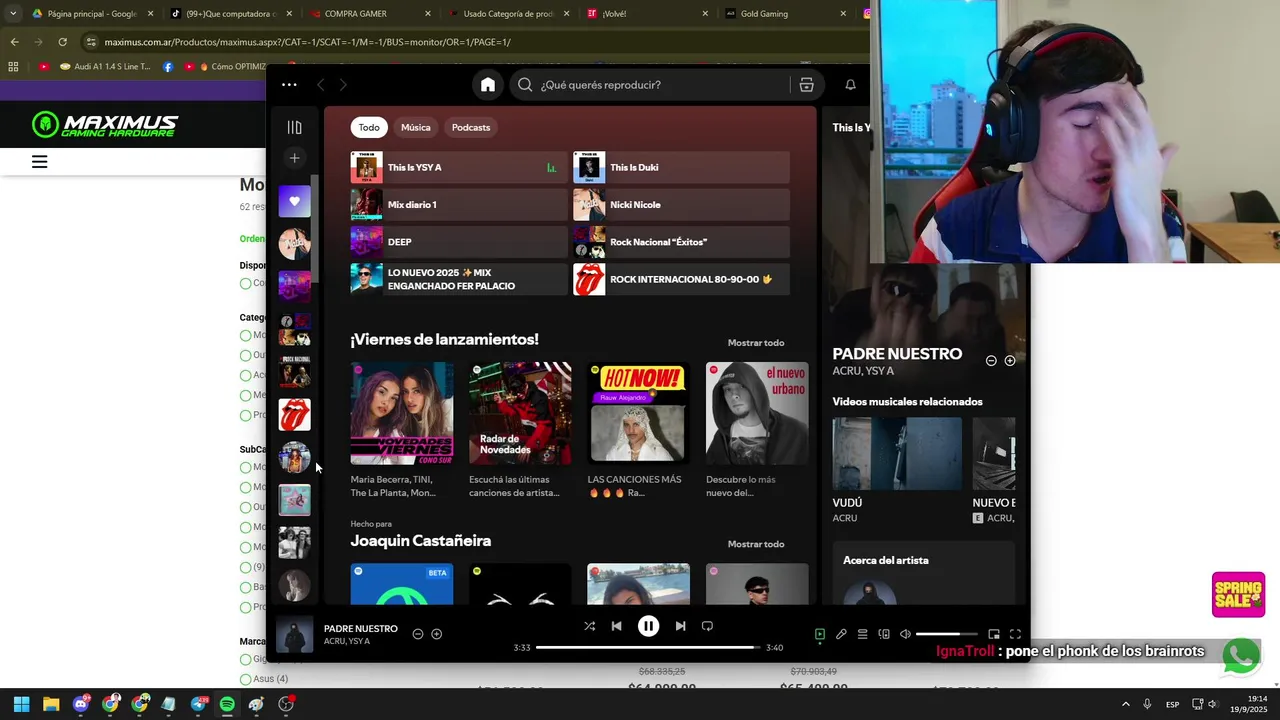
Task: Open the DEEP playlist
Action: pyautogui.click(x=458, y=241)
